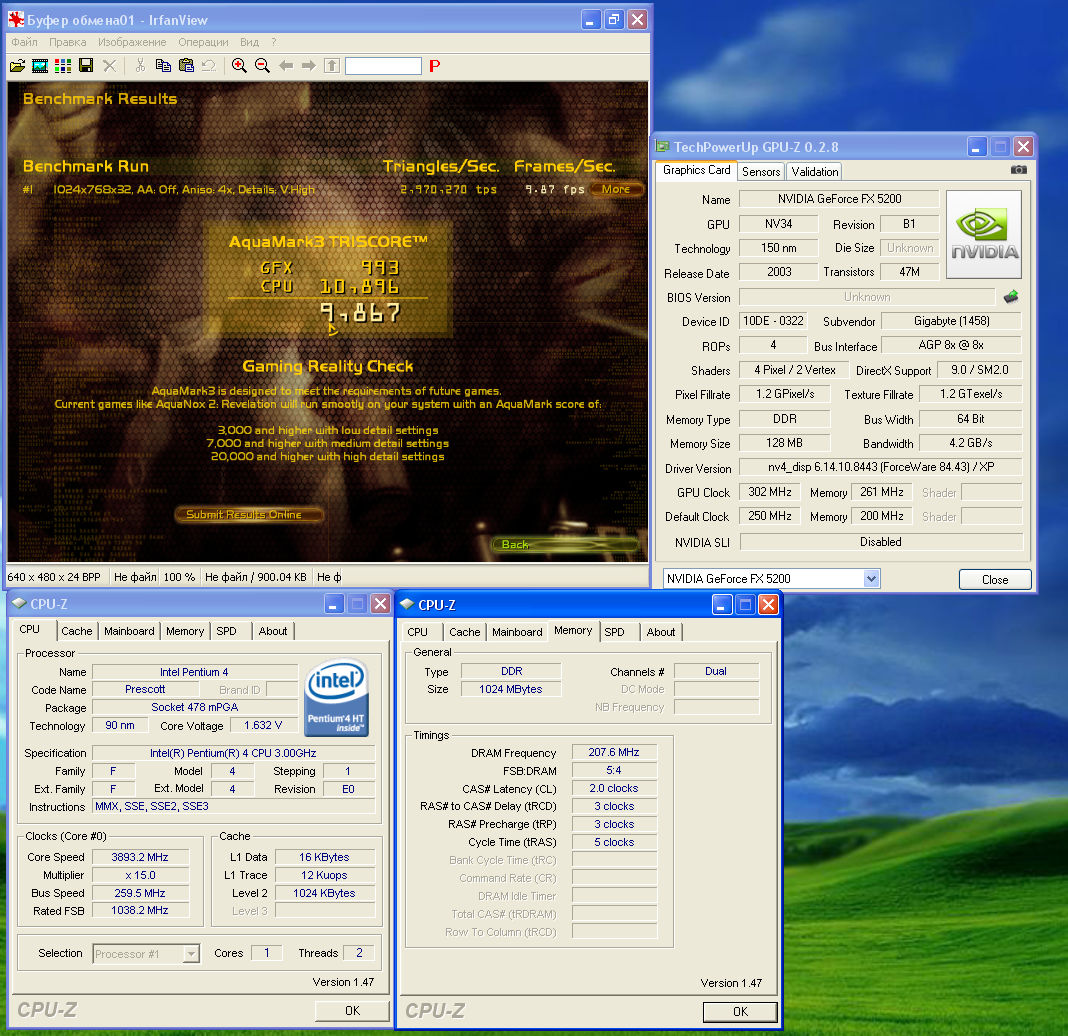Click the Previous image arrow icon
This screenshot has width=1068, height=1036.
[x=286, y=65]
